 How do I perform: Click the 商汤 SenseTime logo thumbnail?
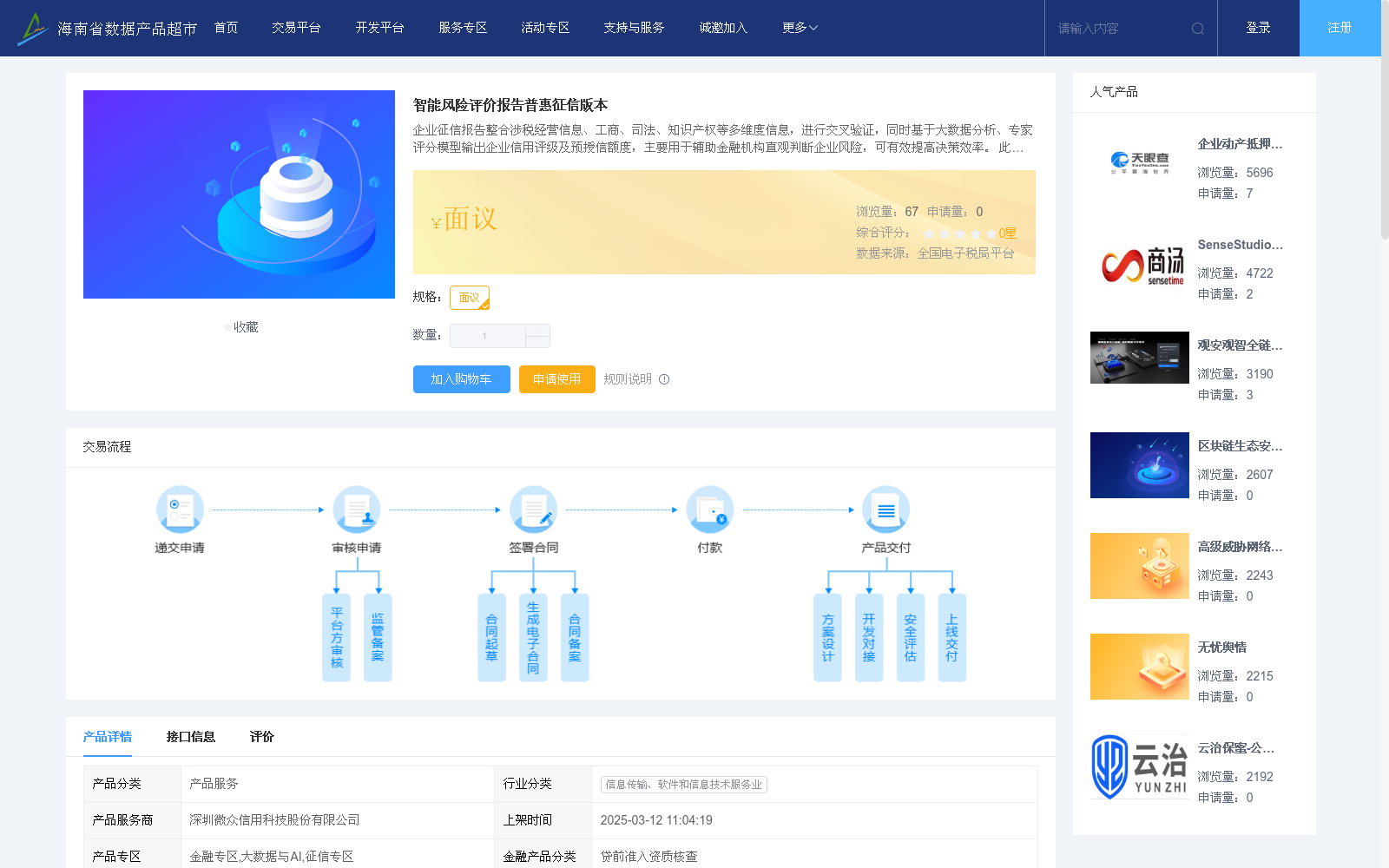click(1140, 264)
